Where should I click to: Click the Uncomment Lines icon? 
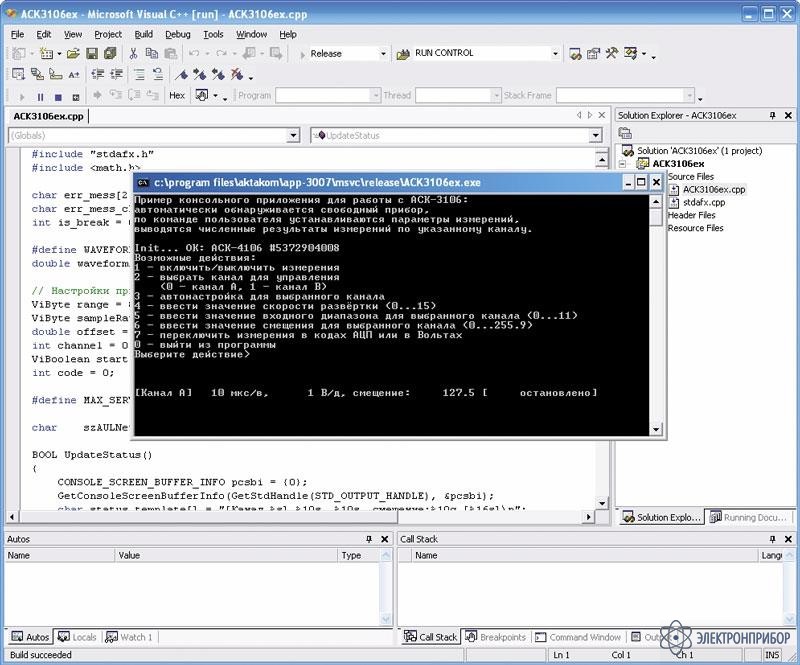pyautogui.click(x=158, y=75)
